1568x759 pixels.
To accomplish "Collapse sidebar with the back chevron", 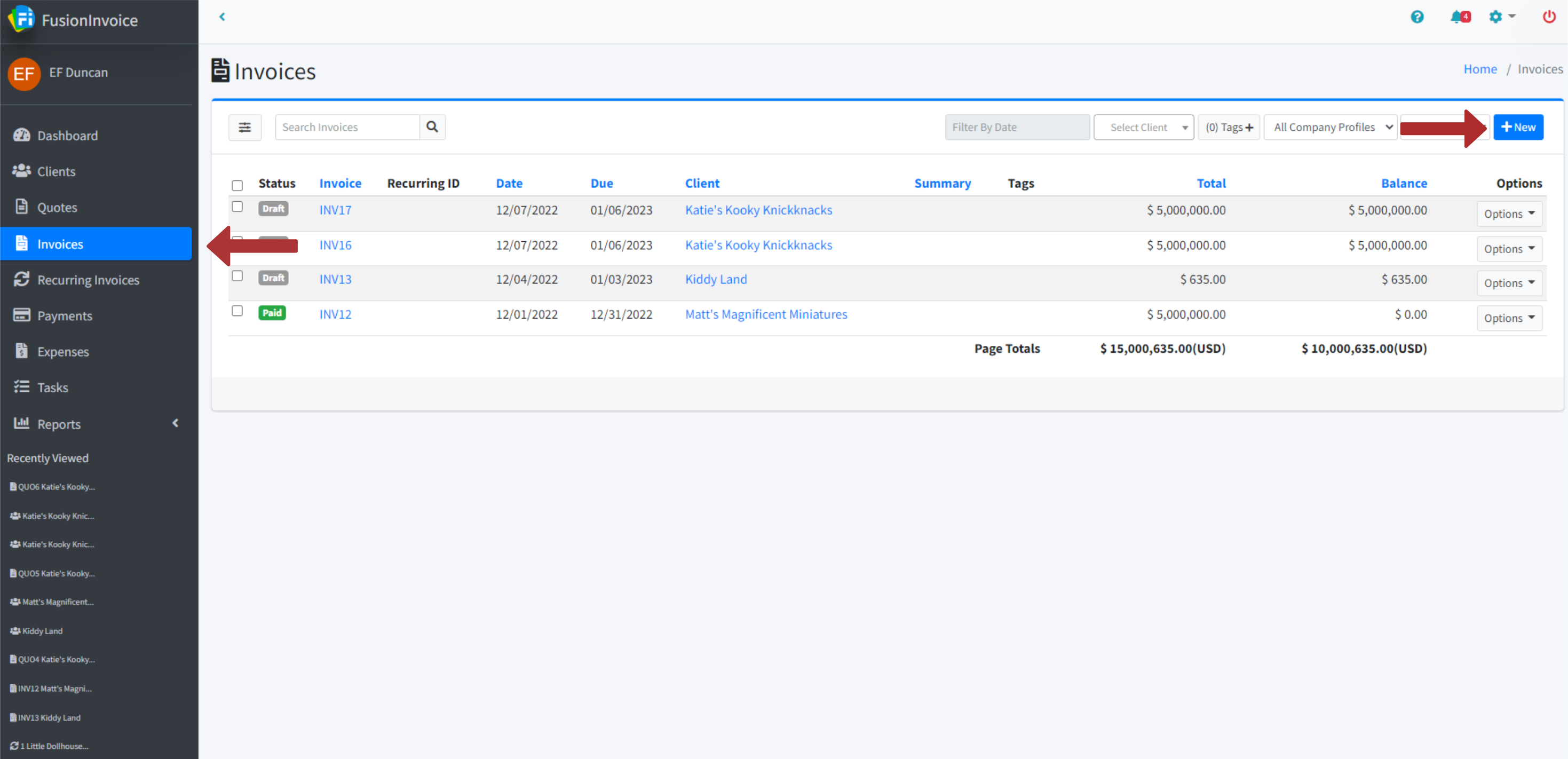I will (222, 17).
